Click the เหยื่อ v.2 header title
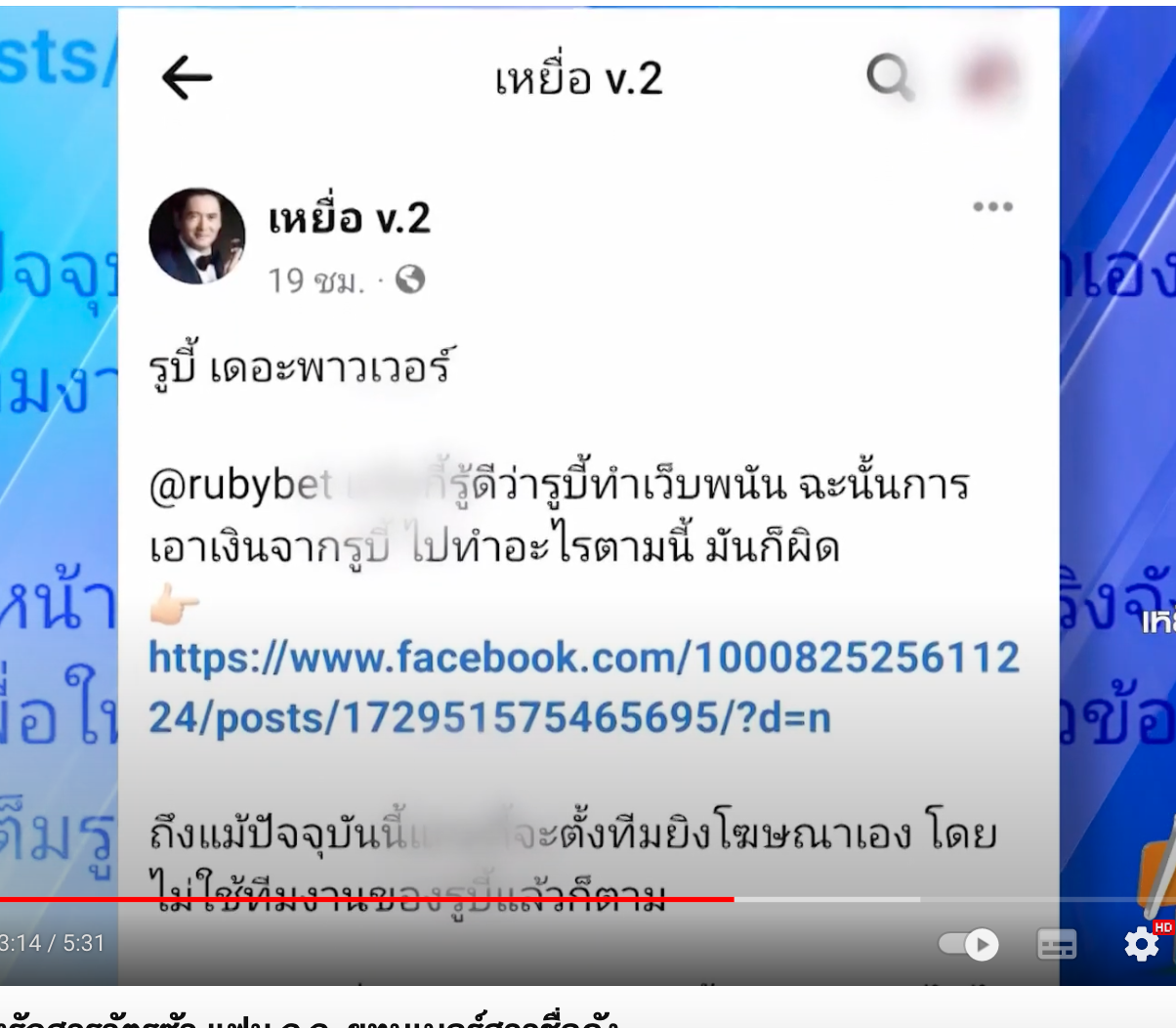Viewport: 1176px width, 1028px height. (x=578, y=79)
